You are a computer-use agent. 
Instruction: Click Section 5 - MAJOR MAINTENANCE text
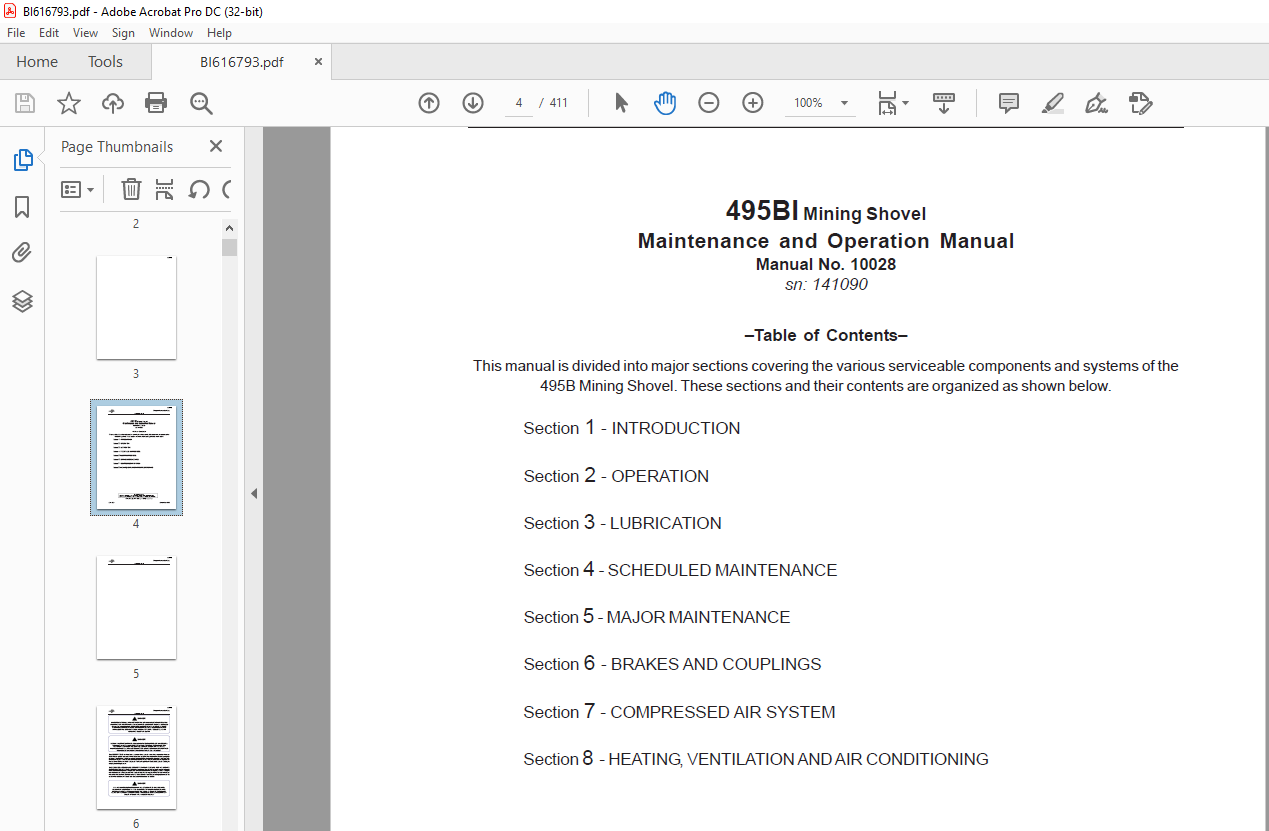click(657, 617)
